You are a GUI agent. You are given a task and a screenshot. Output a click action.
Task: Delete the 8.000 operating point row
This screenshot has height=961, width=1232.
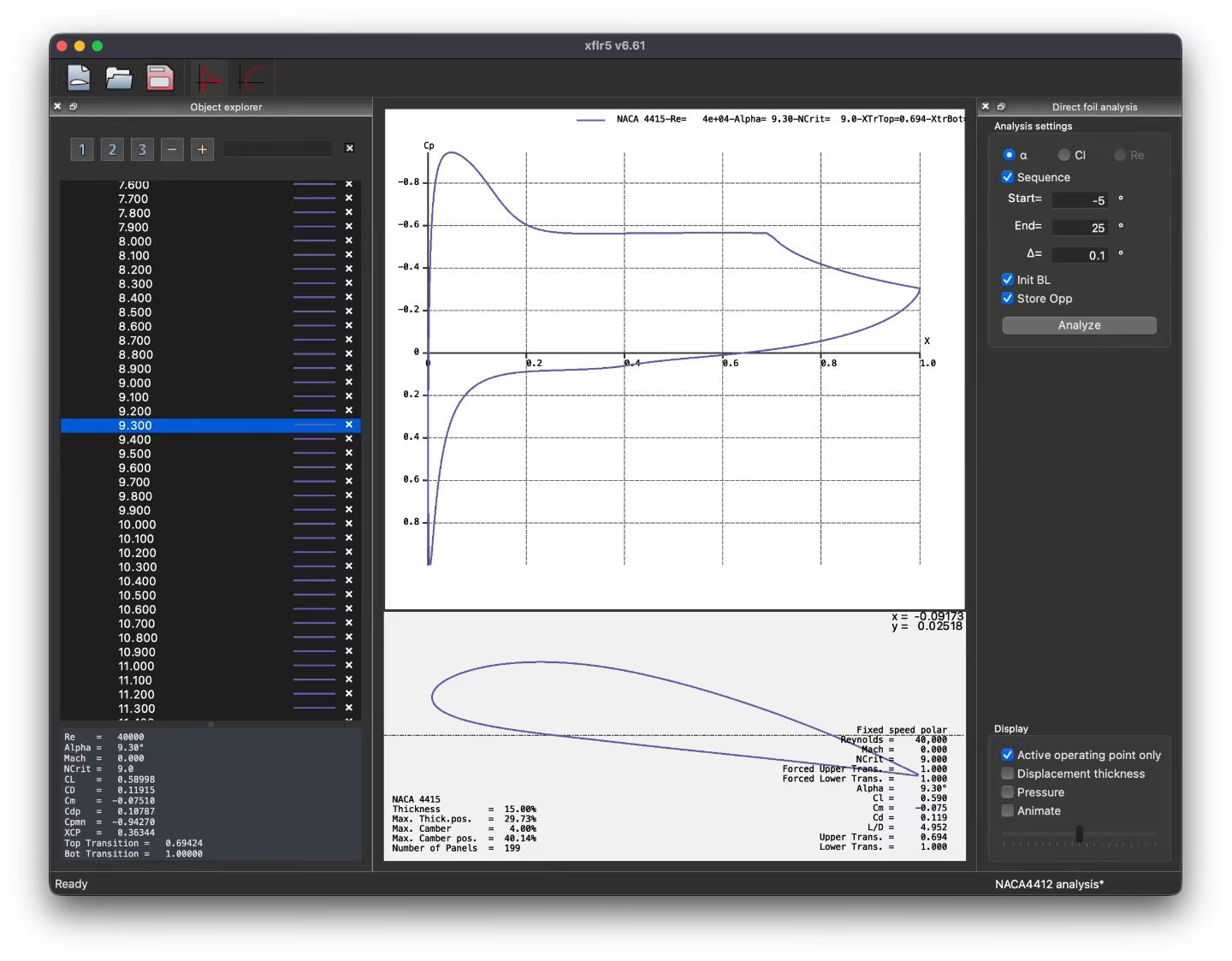coord(349,240)
